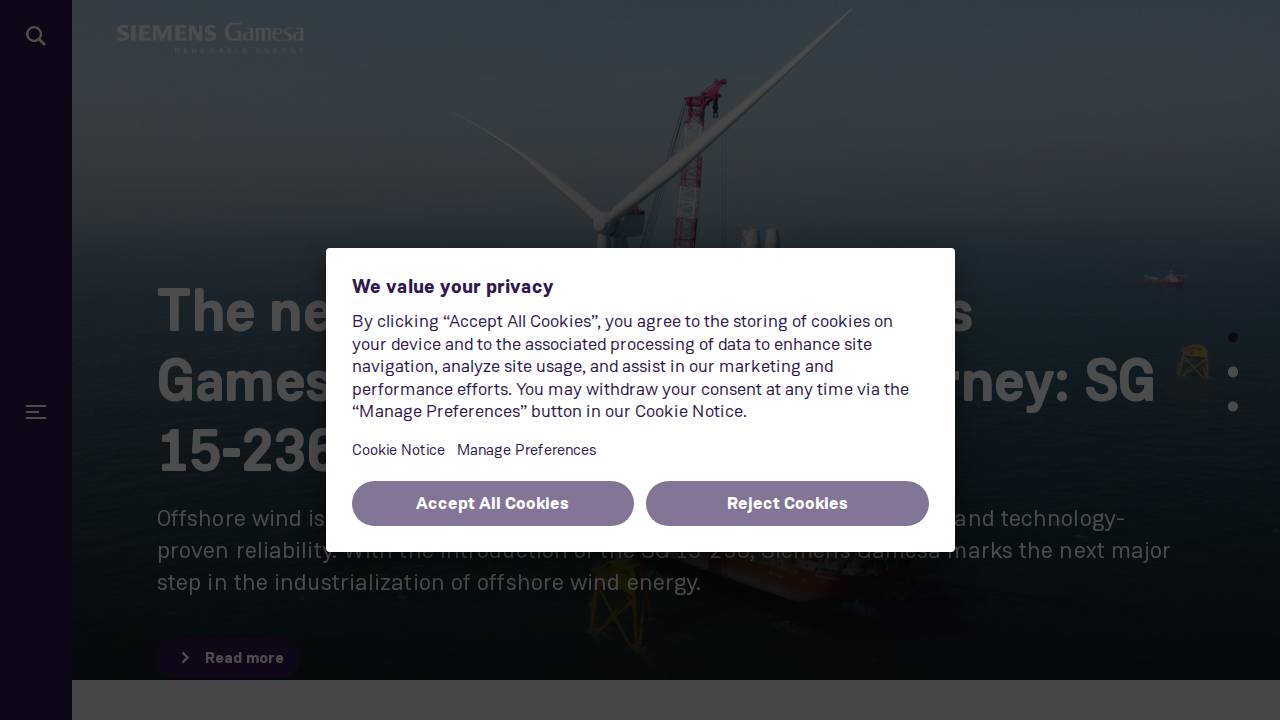Screen dimensions: 1280x720
Task: Click the cookie consent explanation text
Action: pos(630,366)
